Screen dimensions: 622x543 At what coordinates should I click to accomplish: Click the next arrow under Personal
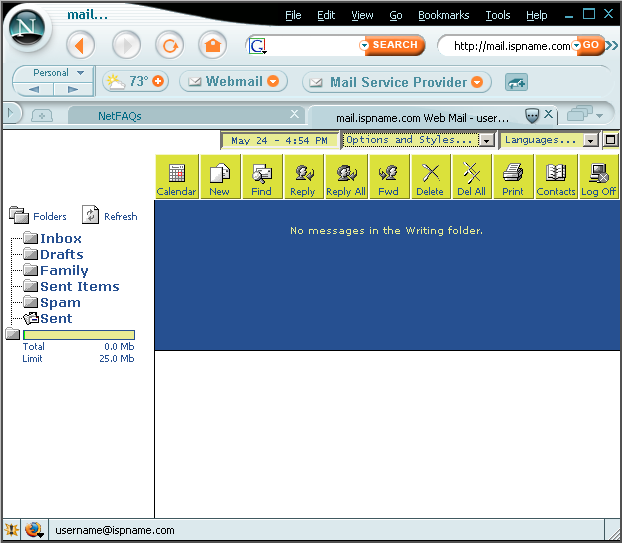73,89
